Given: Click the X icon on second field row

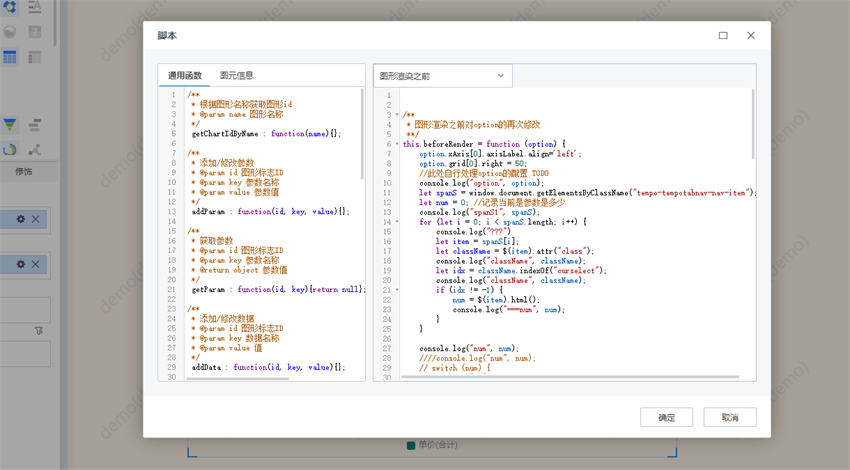Looking at the screenshot, I should (36, 265).
